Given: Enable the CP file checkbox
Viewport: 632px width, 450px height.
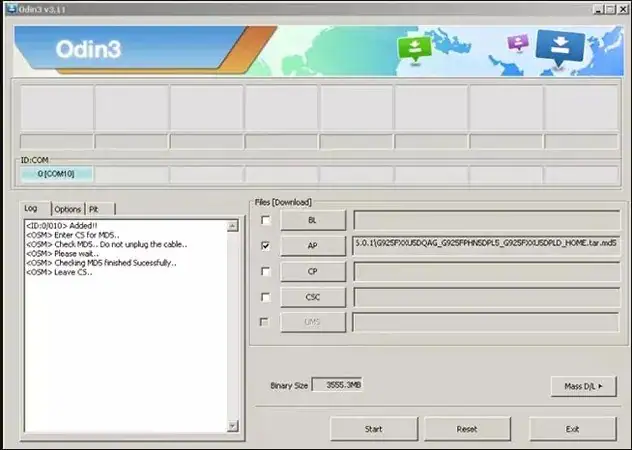Looking at the screenshot, I should click(265, 271).
